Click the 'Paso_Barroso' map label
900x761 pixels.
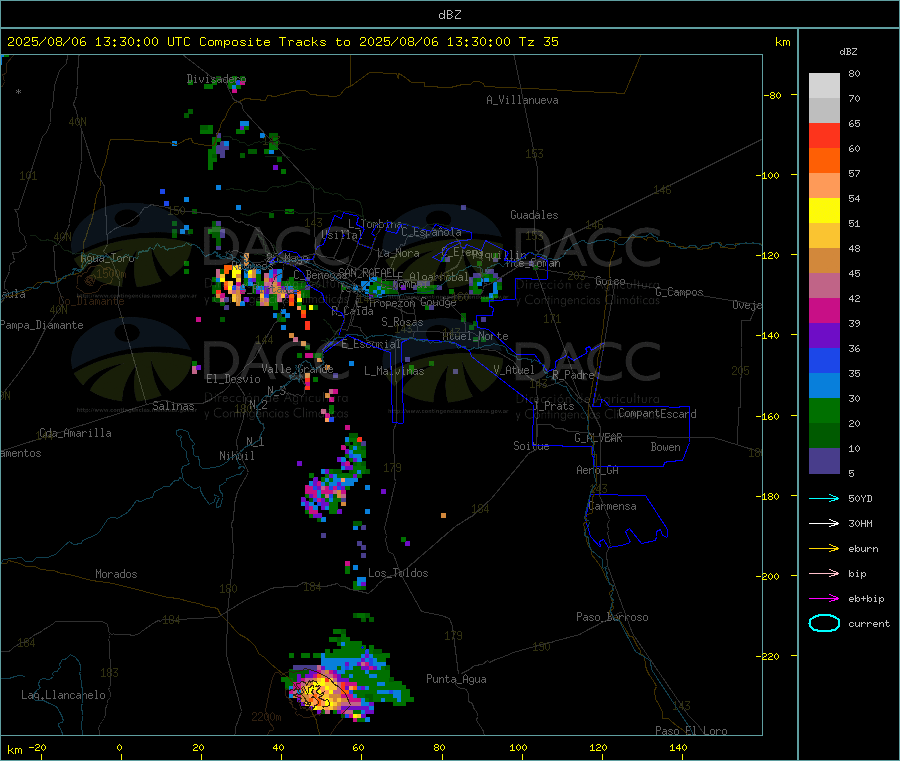click(x=612, y=618)
